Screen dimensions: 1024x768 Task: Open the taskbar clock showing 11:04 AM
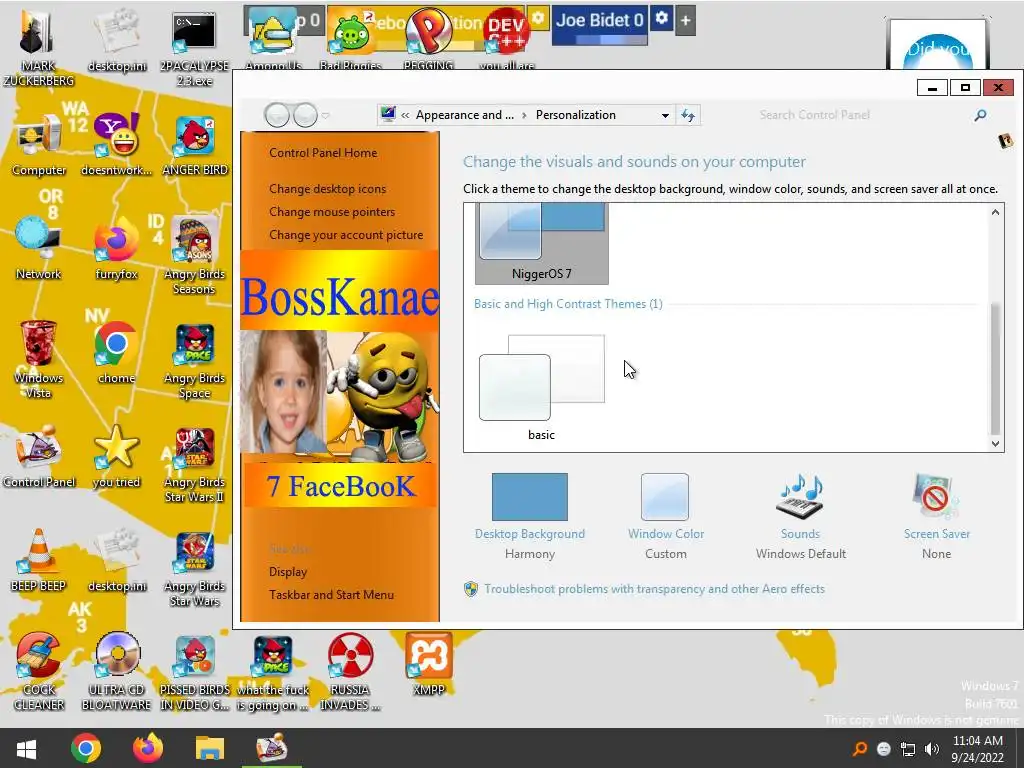[977, 749]
